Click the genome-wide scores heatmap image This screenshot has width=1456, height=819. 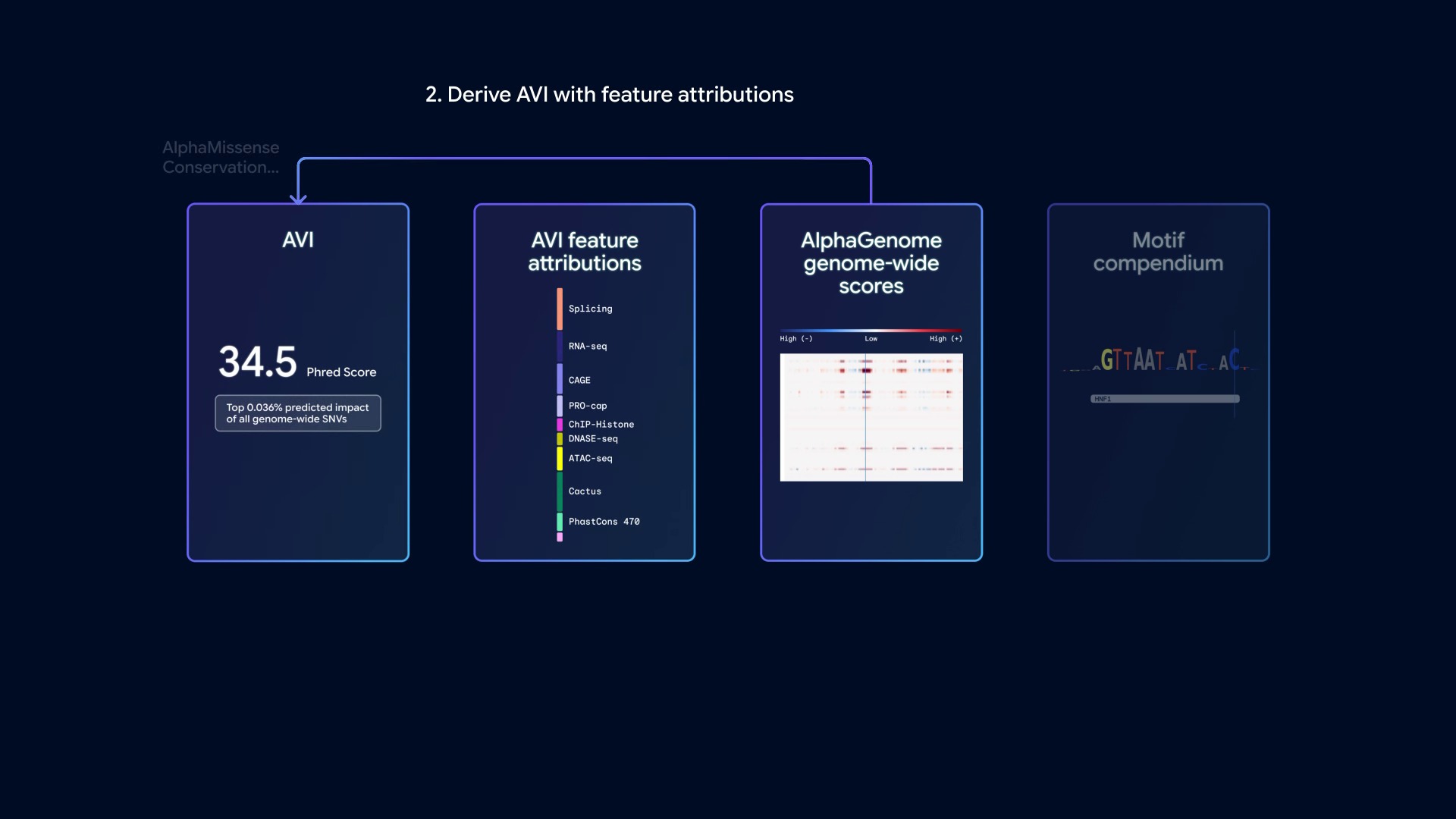coord(871,418)
